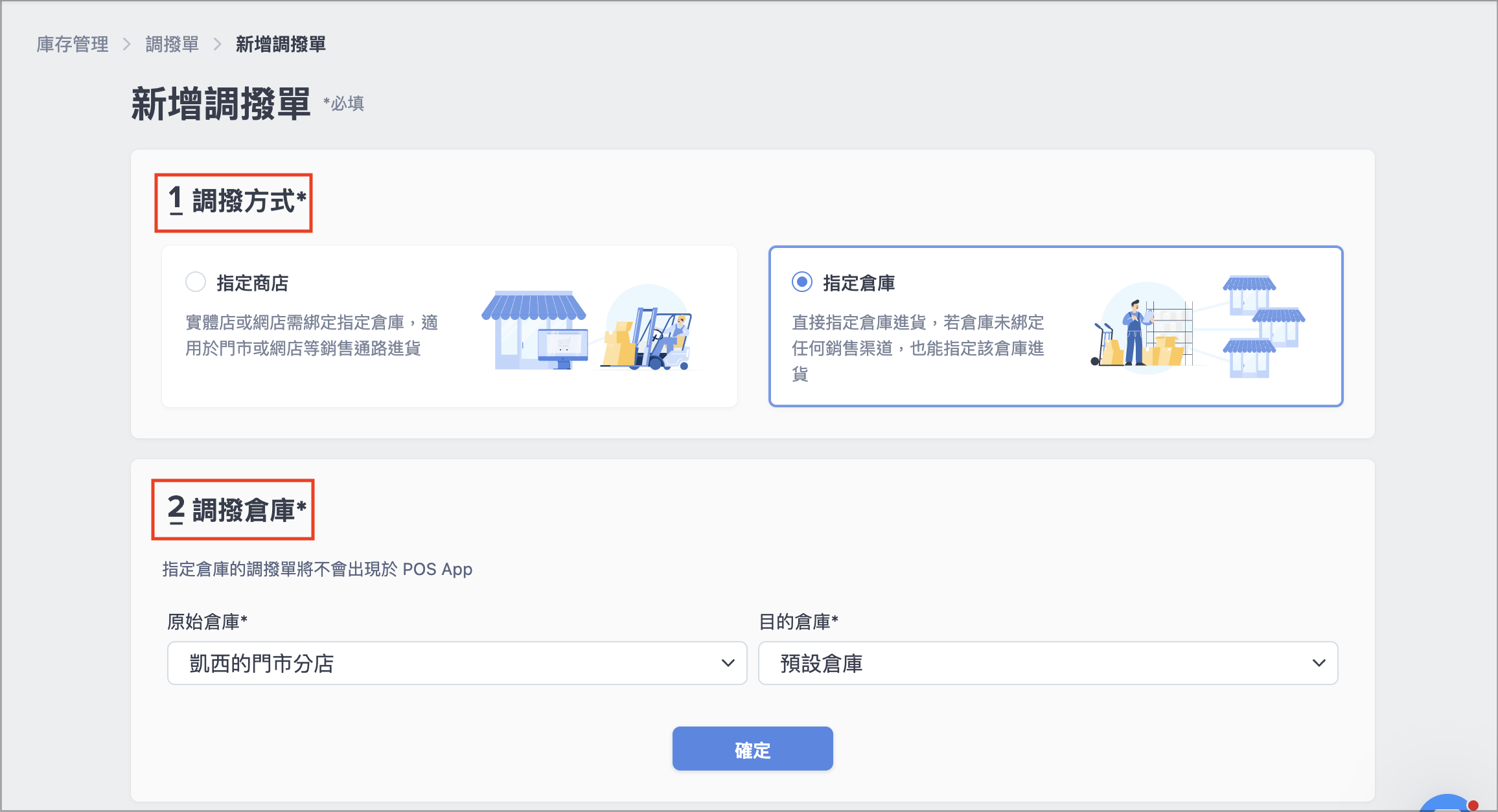The height and width of the screenshot is (812, 1498).
Task: Click the 目的倉庫* field label
Action: 799,622
